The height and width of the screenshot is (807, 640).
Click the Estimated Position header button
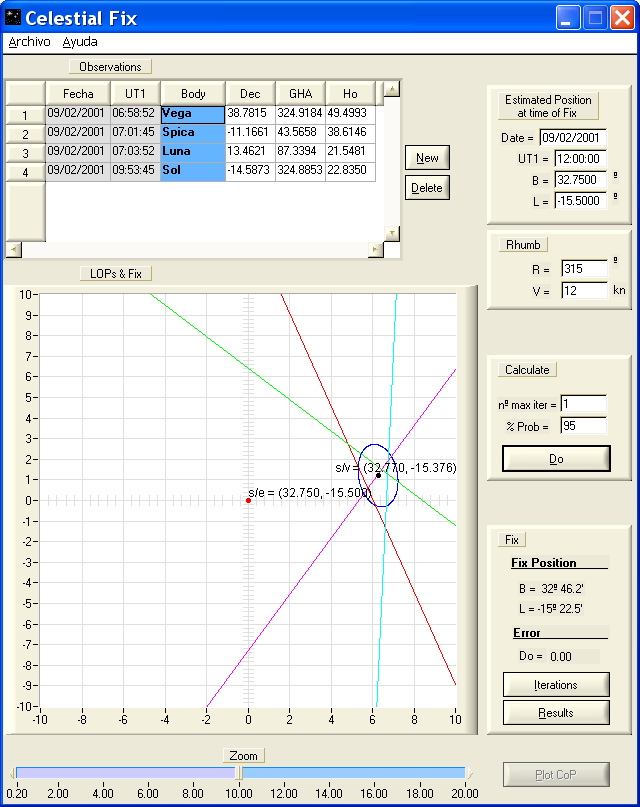coord(548,106)
